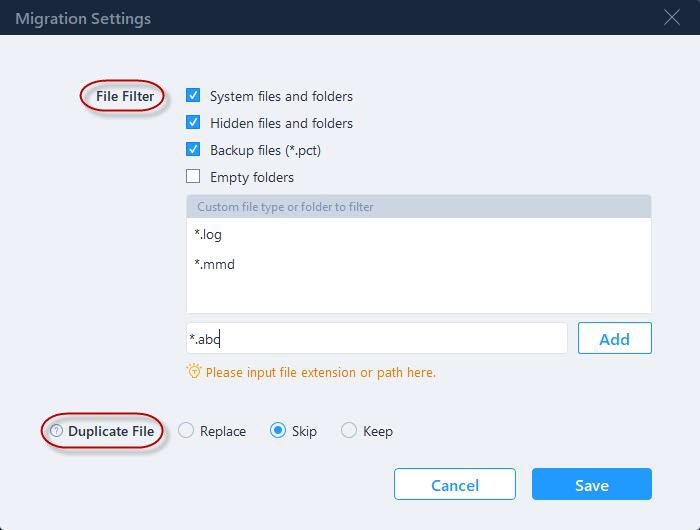
Task: Cancel the settings dialog
Action: [x=454, y=485]
